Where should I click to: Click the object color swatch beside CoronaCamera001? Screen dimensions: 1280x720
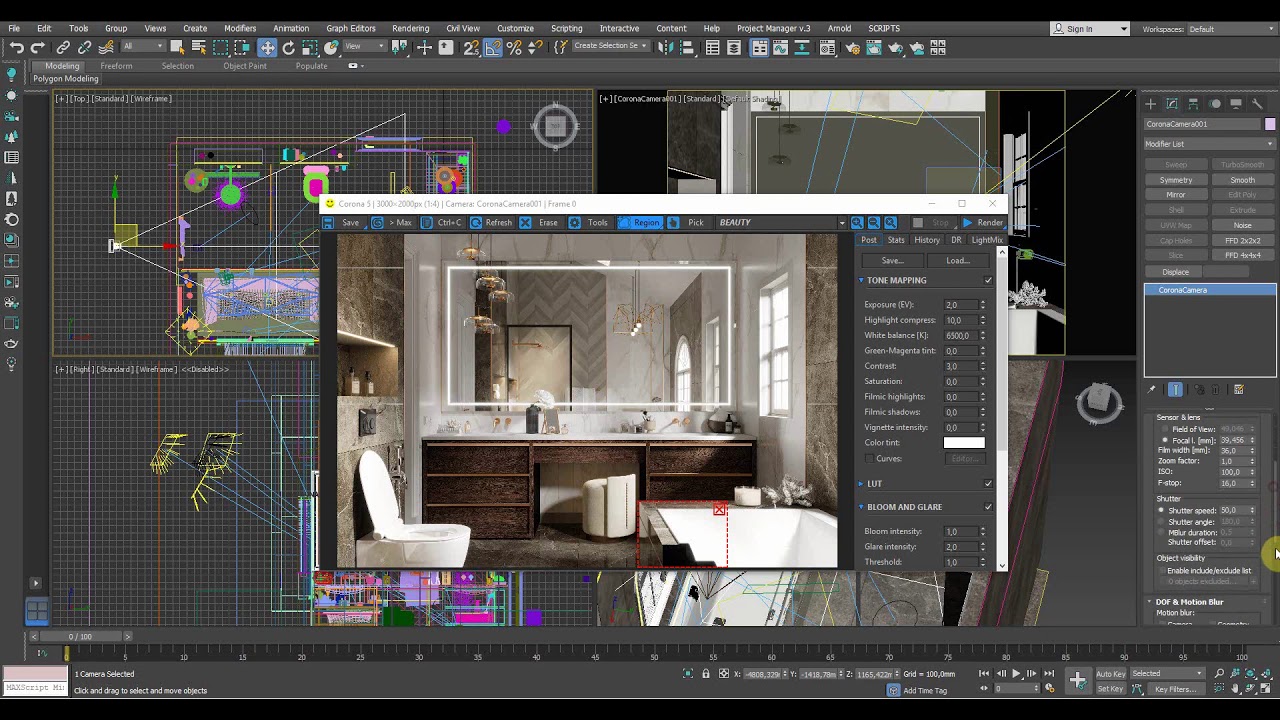click(1270, 124)
